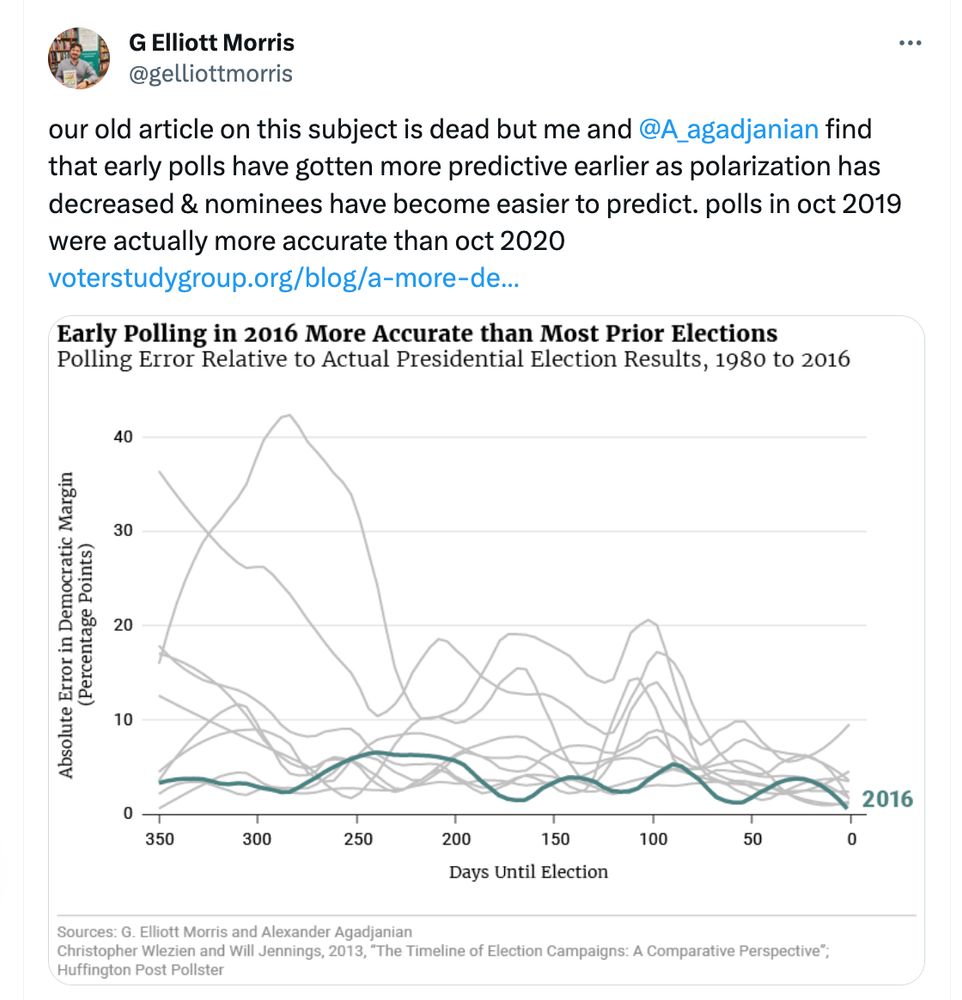Click the chart subtitle about Polling Error
This screenshot has height=1000, width=962.
click(x=453, y=359)
